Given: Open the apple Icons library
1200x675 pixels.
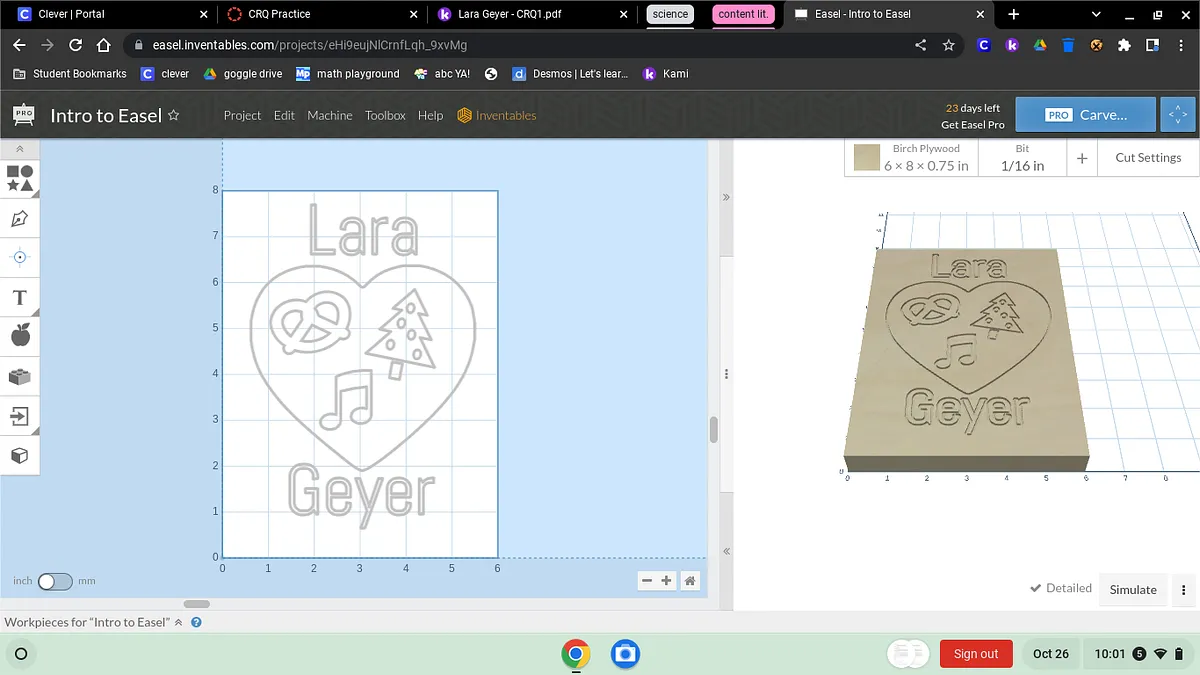Looking at the screenshot, I should pos(20,336).
